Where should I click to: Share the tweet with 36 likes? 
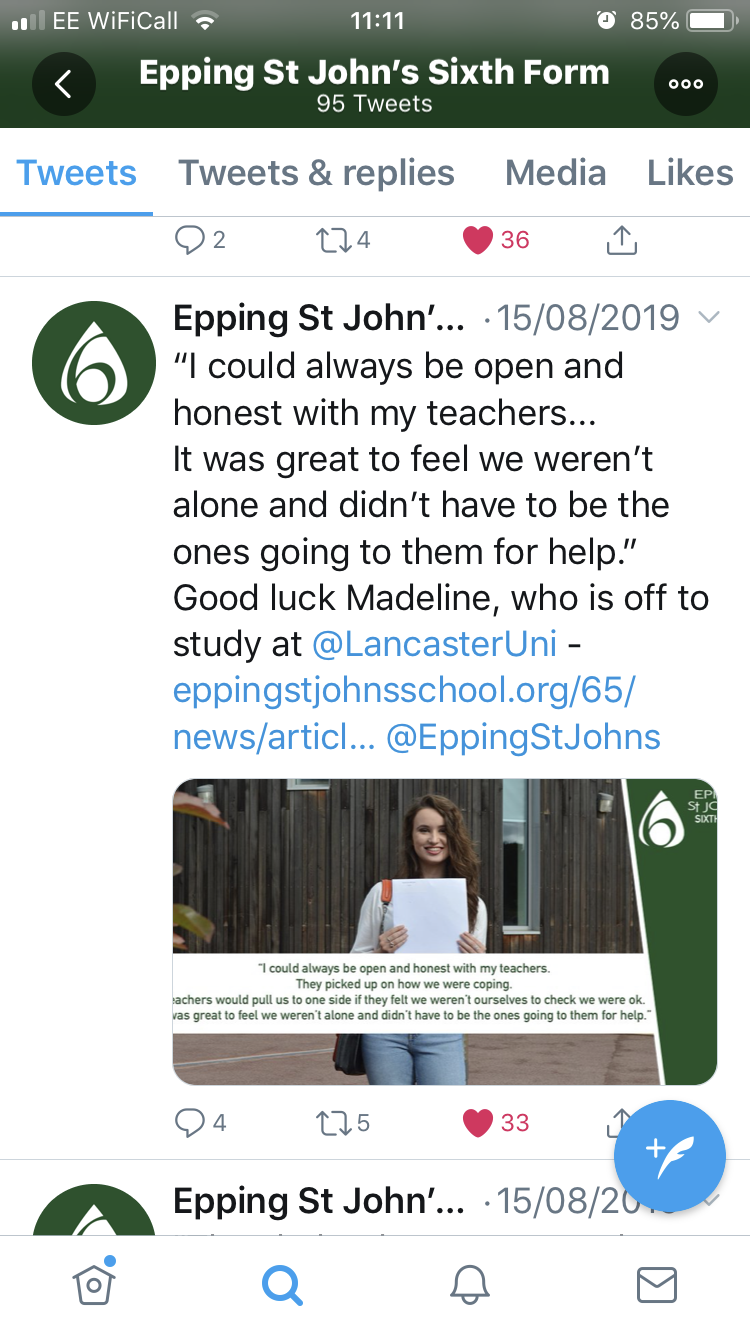622,240
